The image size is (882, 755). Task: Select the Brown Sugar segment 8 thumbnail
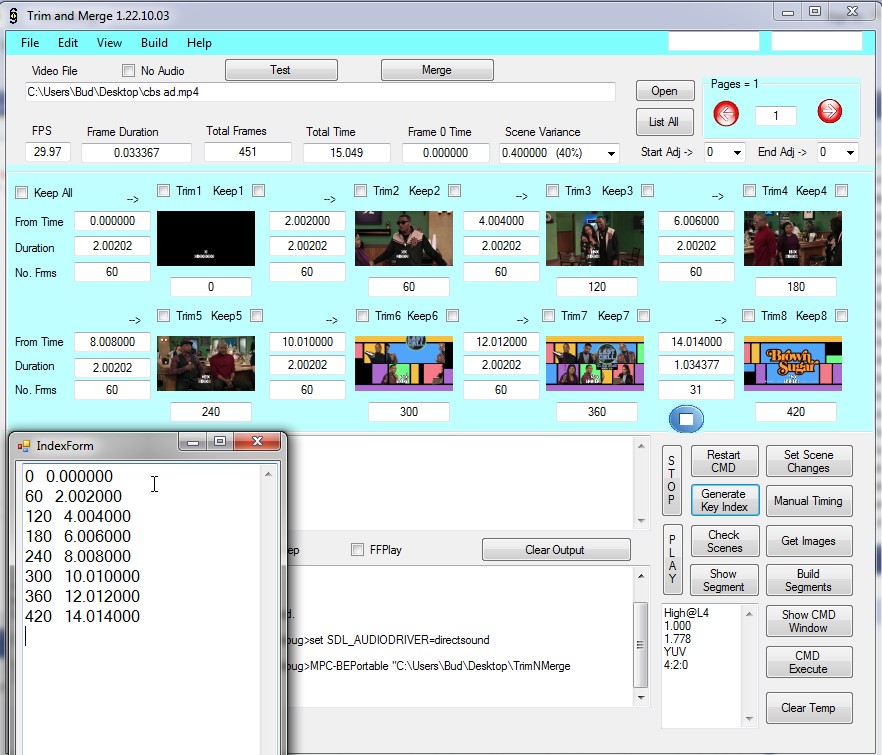[x=793, y=363]
